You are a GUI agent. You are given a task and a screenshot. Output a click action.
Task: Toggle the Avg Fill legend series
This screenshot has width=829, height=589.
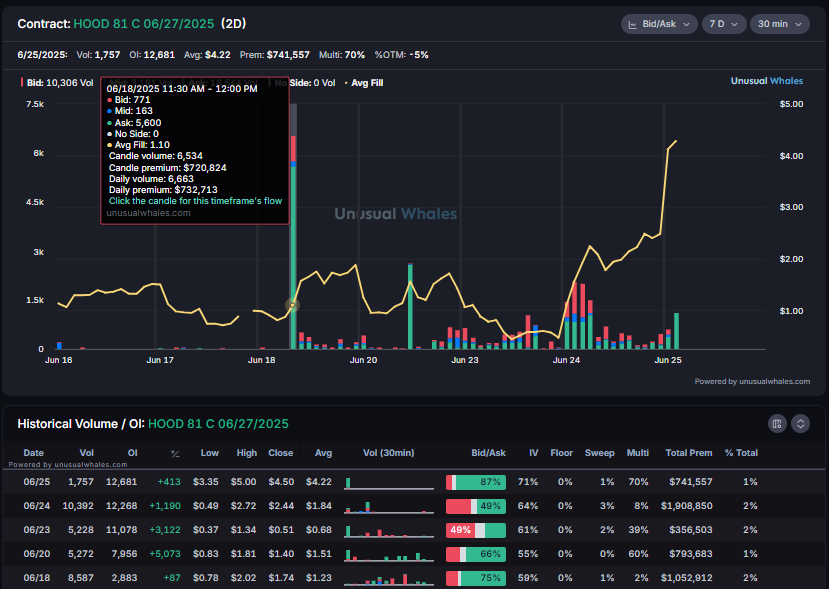(364, 82)
